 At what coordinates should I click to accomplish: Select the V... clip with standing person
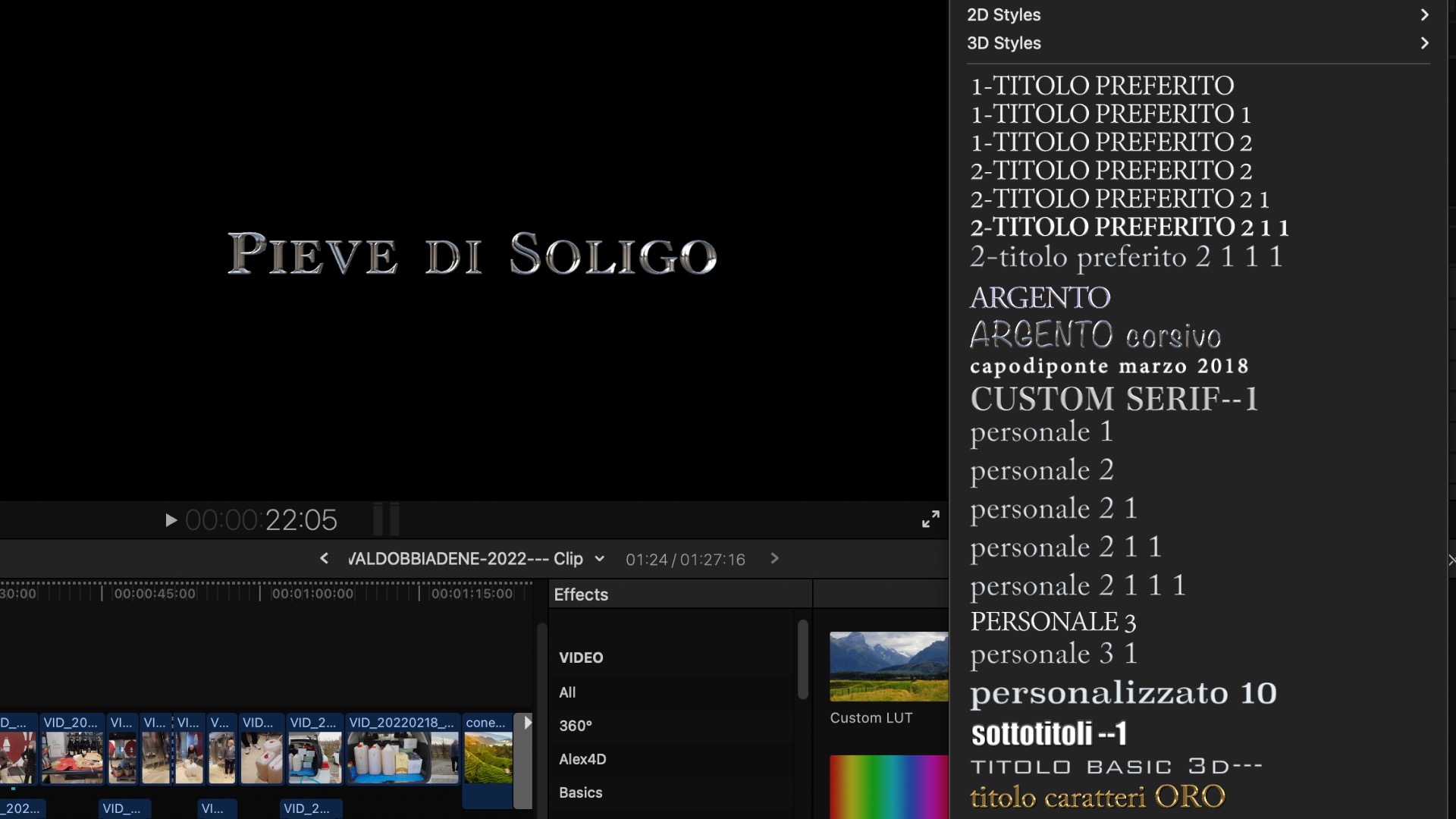221,748
